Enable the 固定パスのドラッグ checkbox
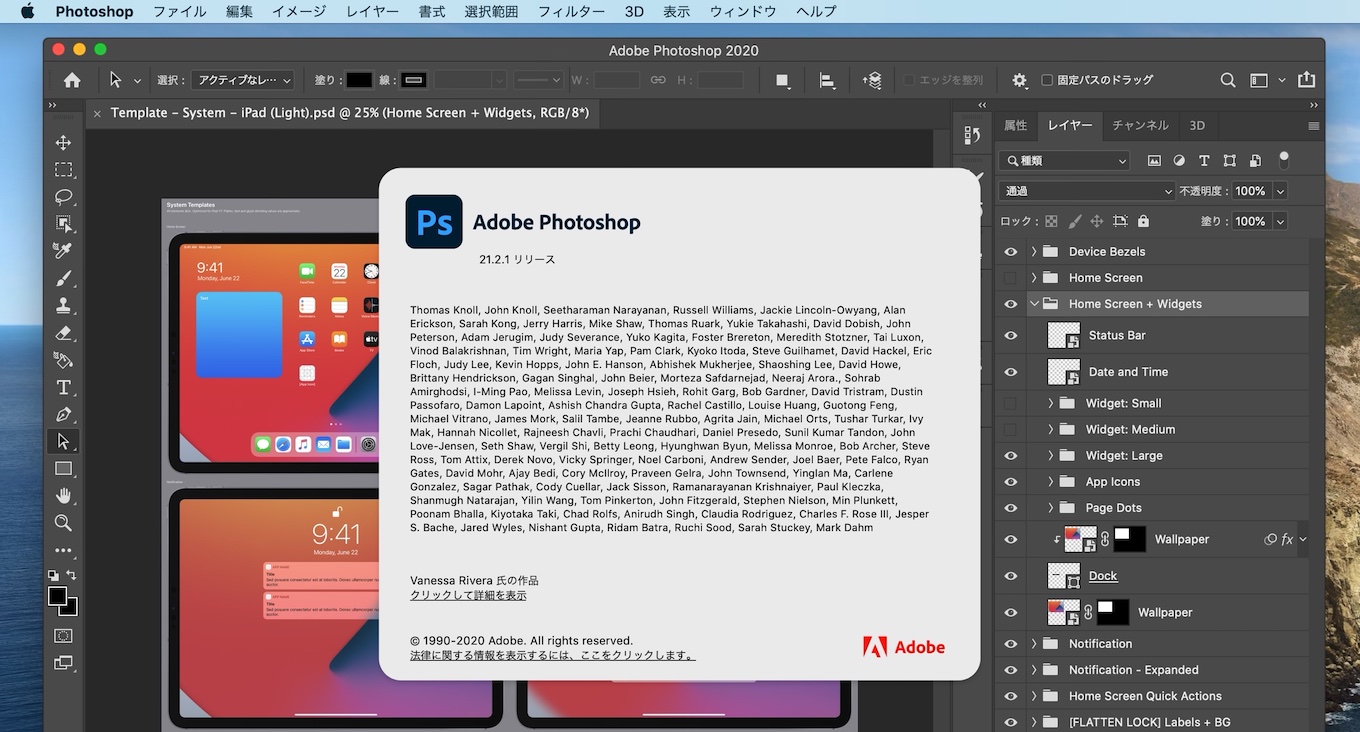Image resolution: width=1360 pixels, height=732 pixels. (x=1047, y=80)
